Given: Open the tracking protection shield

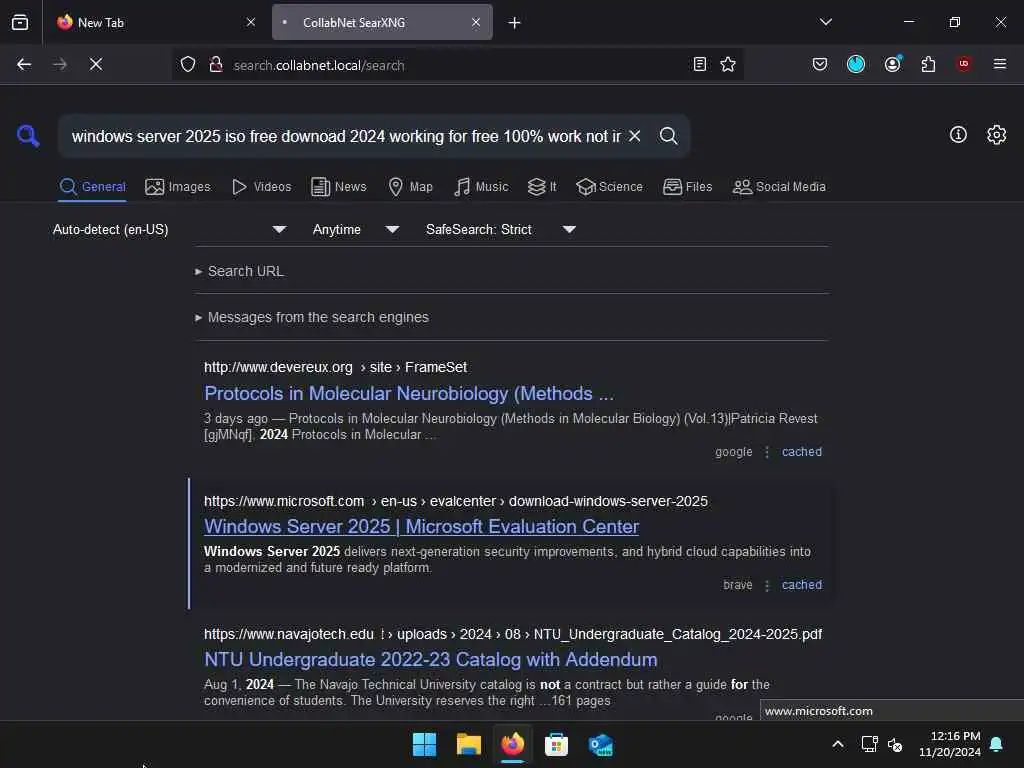Looking at the screenshot, I should (188, 64).
